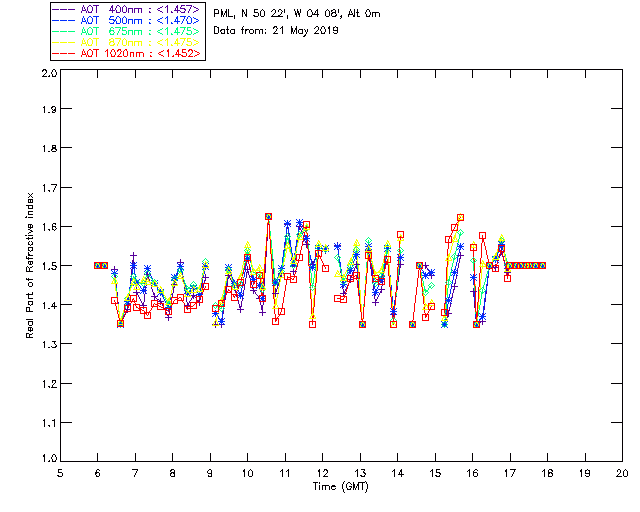Click the 1.7 y-axis tick label
The height and width of the screenshot is (512, 640).
(49, 188)
